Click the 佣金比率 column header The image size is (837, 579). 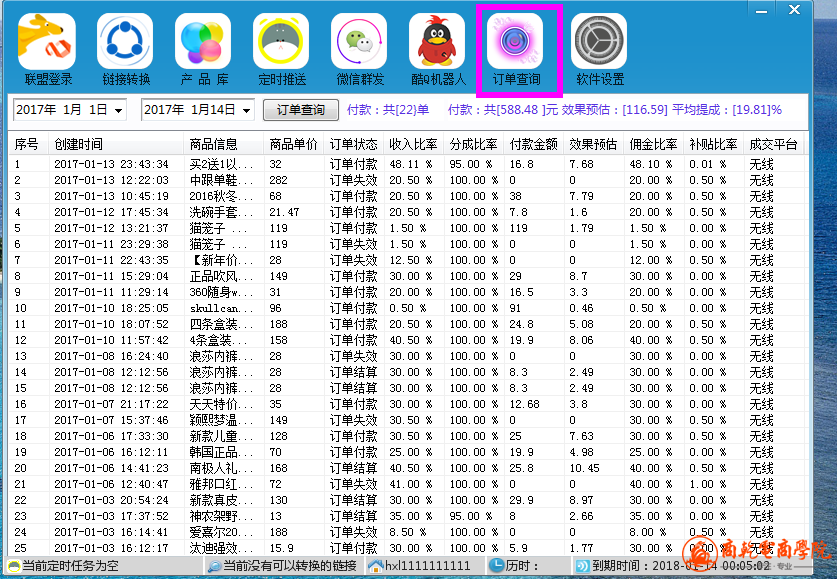coord(653,145)
